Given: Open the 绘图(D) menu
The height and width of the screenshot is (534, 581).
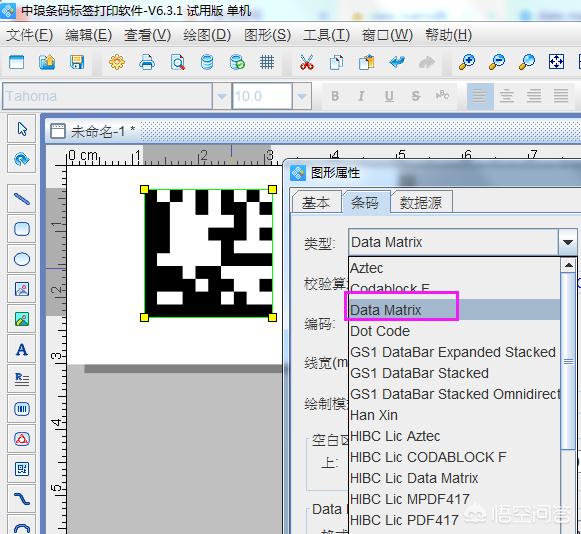Looking at the screenshot, I should tap(207, 35).
